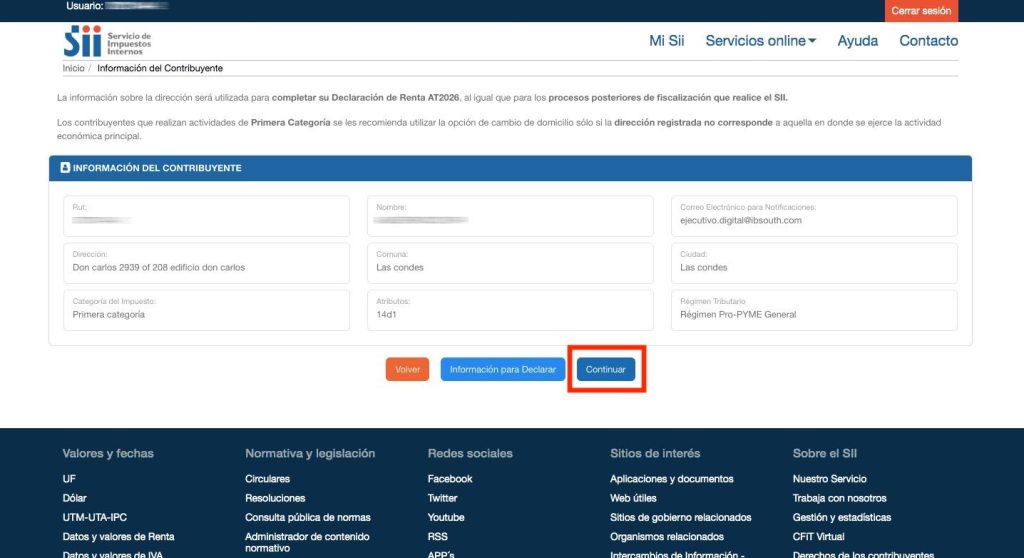The image size is (1024, 558).
Task: Open the Youtube footer link
Action: 446,517
